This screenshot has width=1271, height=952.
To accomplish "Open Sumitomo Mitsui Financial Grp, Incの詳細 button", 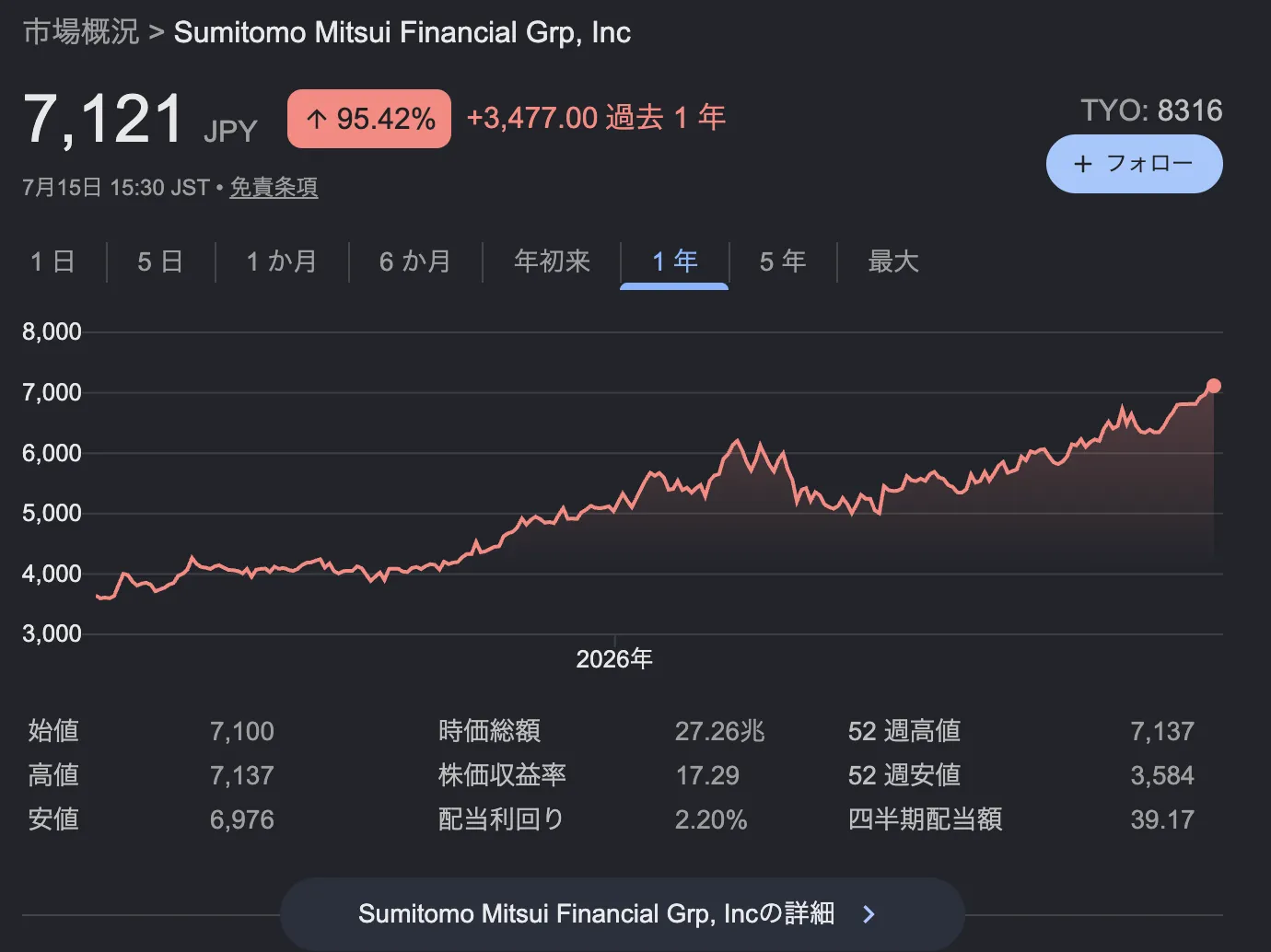I will click(x=623, y=913).
